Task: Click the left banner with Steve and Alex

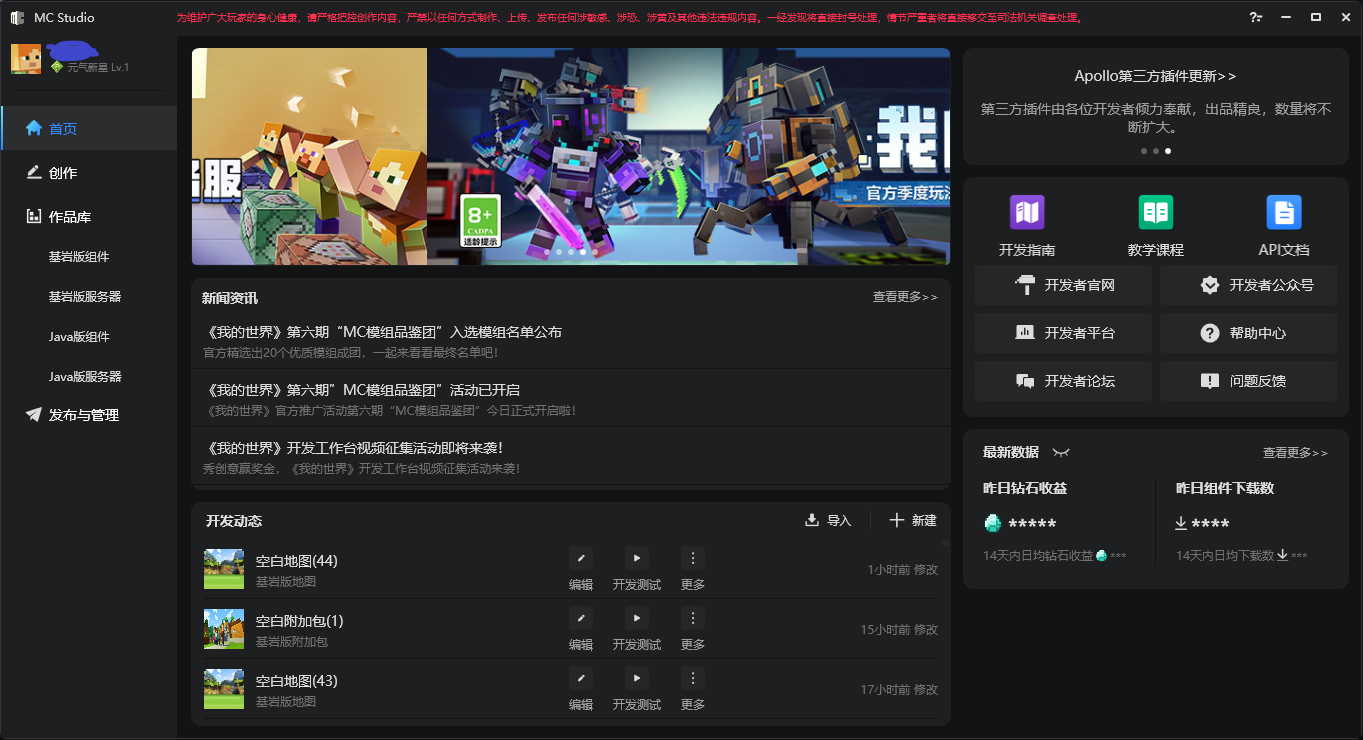Action: coord(309,156)
